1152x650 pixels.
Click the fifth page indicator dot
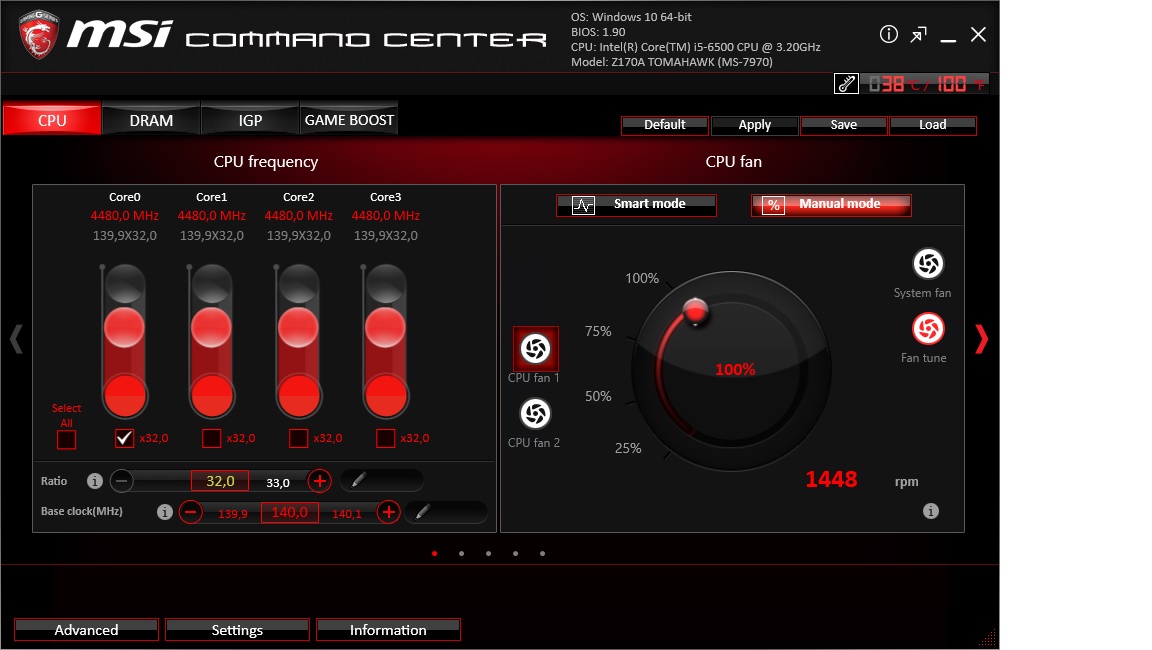point(542,553)
